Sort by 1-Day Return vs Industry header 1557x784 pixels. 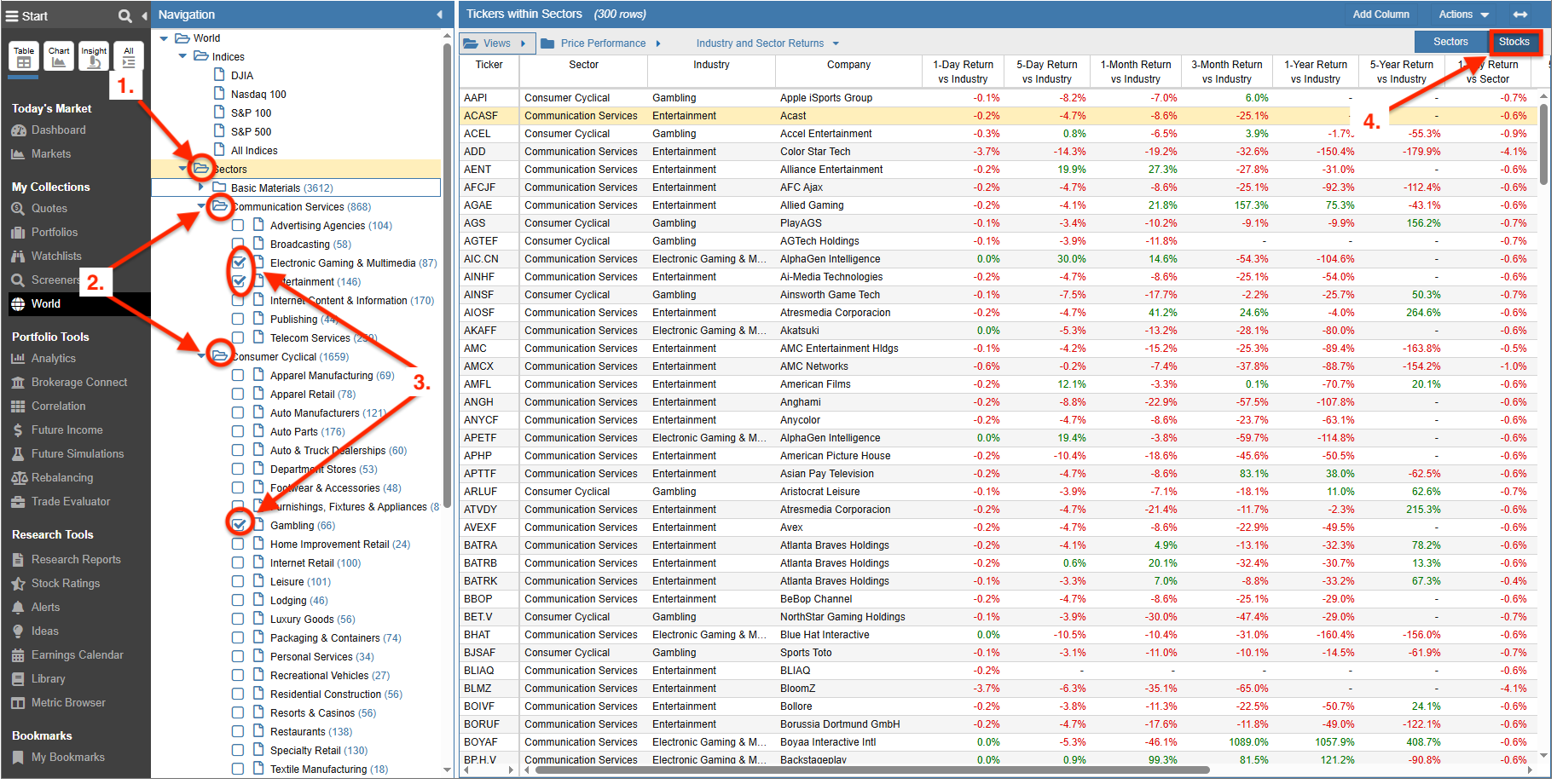(963, 72)
